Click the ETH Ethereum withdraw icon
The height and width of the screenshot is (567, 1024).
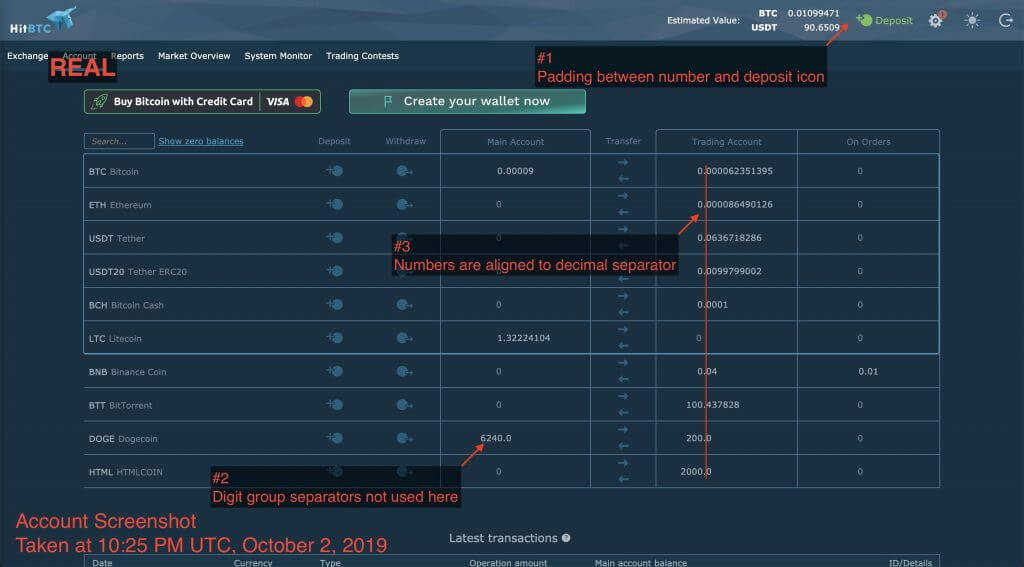404,204
